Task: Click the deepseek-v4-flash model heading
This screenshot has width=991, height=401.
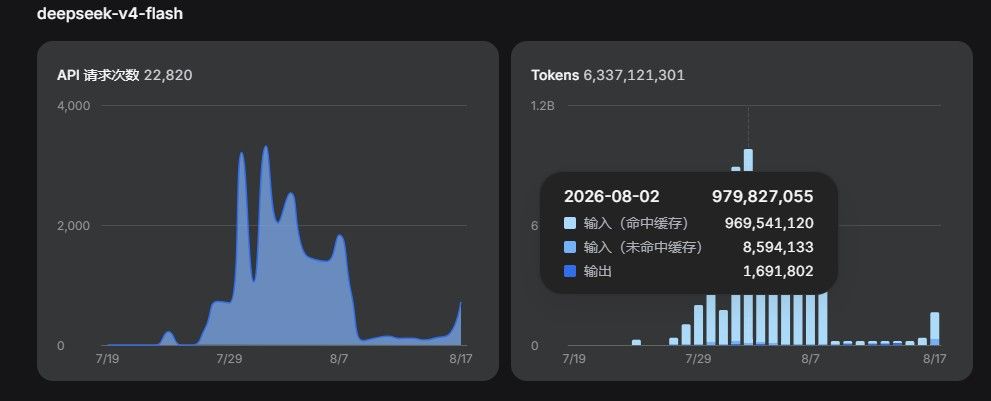Action: coord(110,13)
